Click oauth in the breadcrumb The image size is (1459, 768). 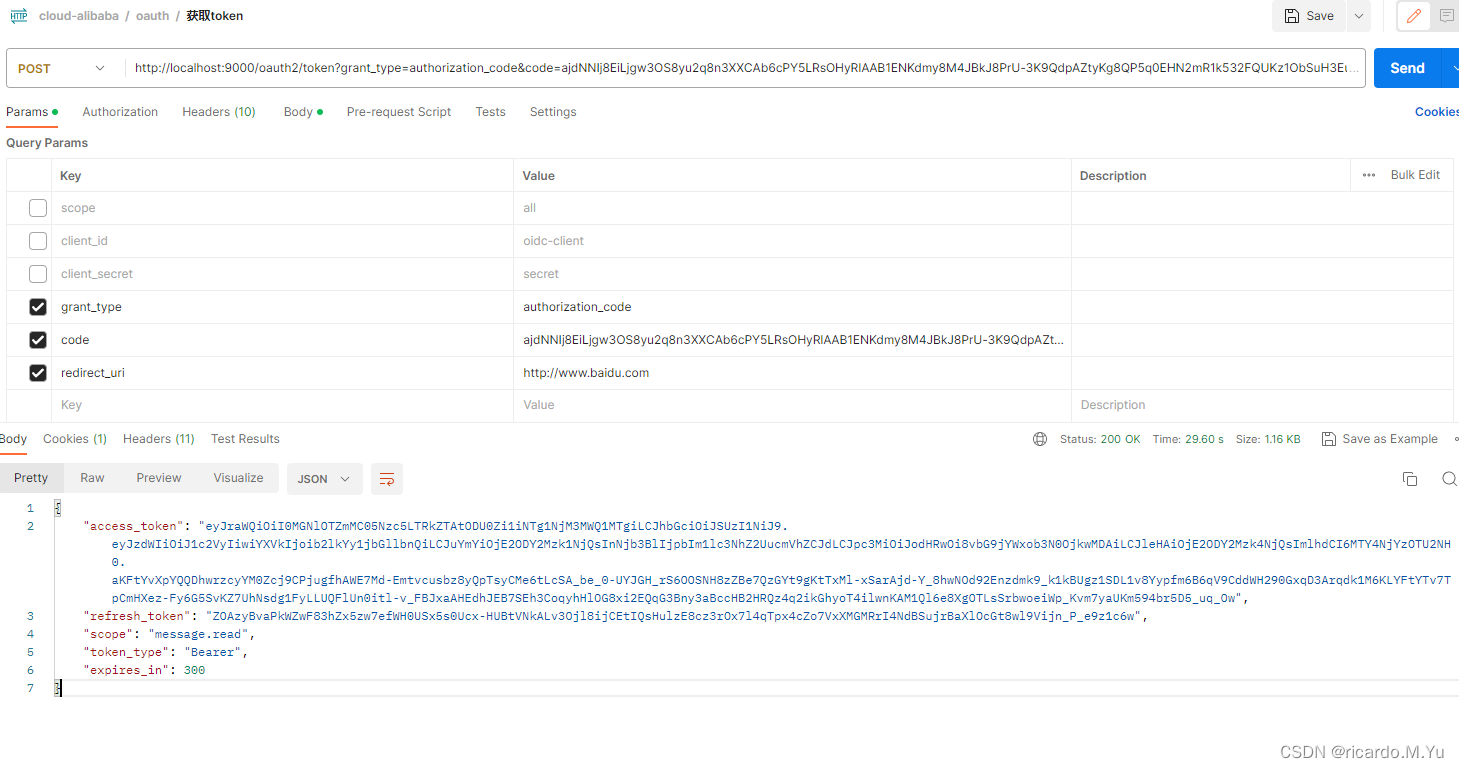tap(153, 16)
